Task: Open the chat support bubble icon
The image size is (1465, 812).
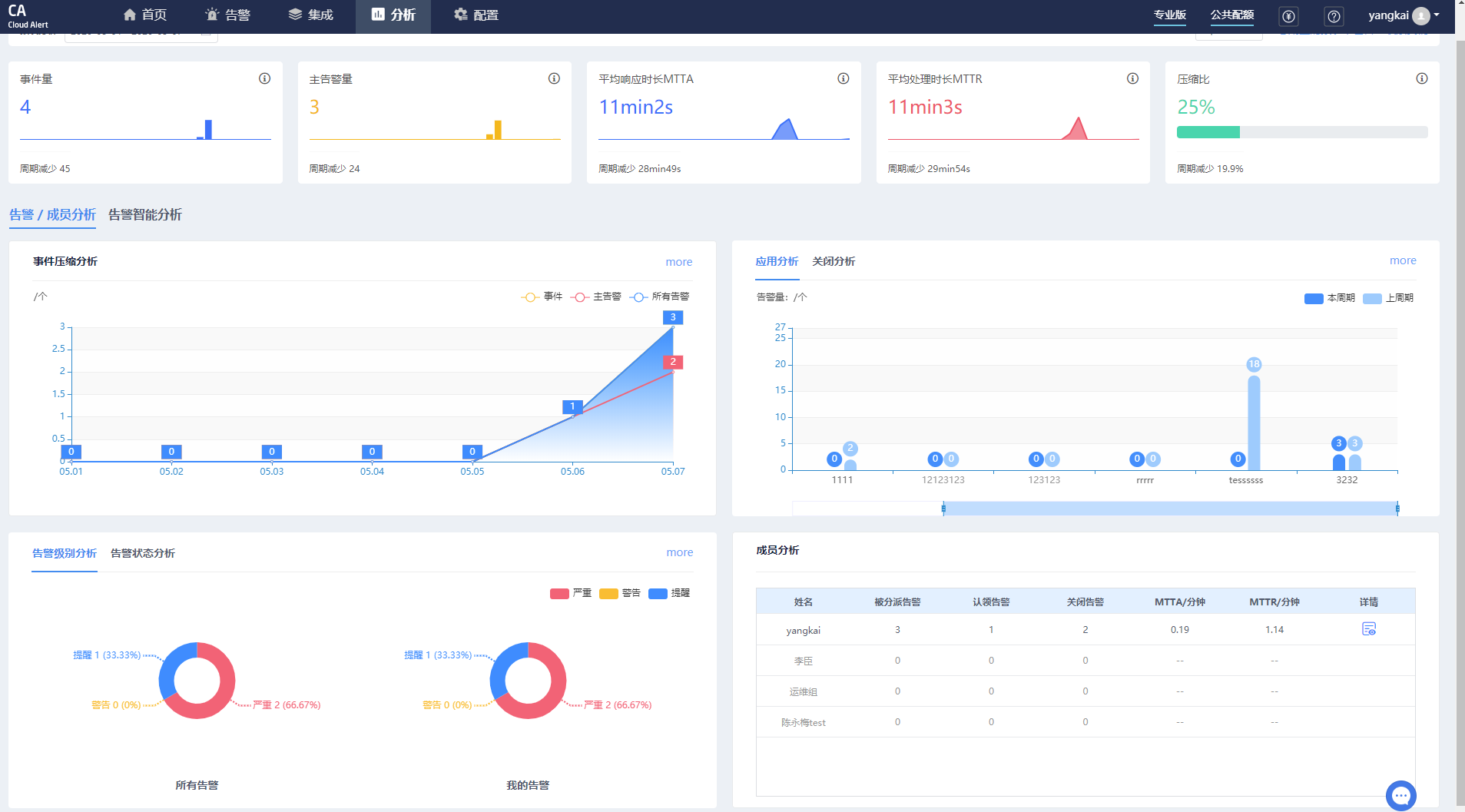Action: coord(1401,795)
